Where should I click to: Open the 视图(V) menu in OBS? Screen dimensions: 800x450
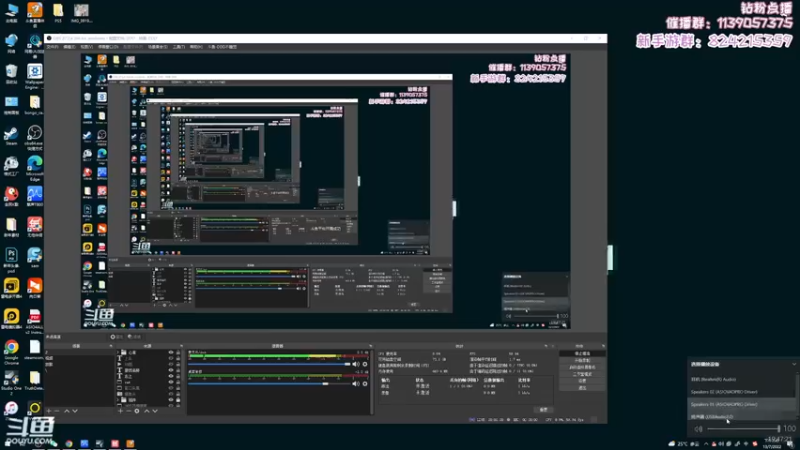[87, 47]
